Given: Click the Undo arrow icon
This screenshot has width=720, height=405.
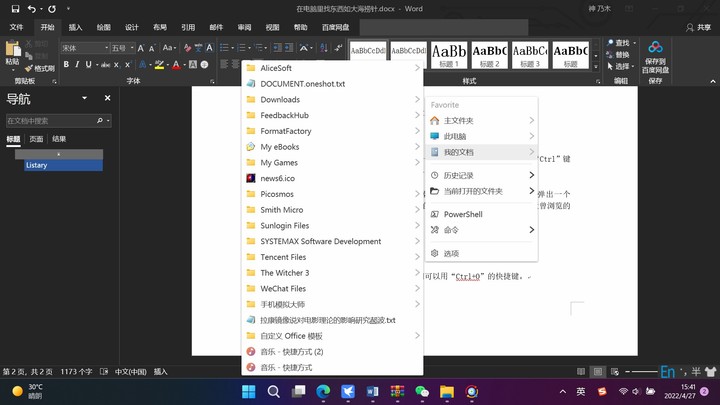Looking at the screenshot, I should tap(31, 9).
